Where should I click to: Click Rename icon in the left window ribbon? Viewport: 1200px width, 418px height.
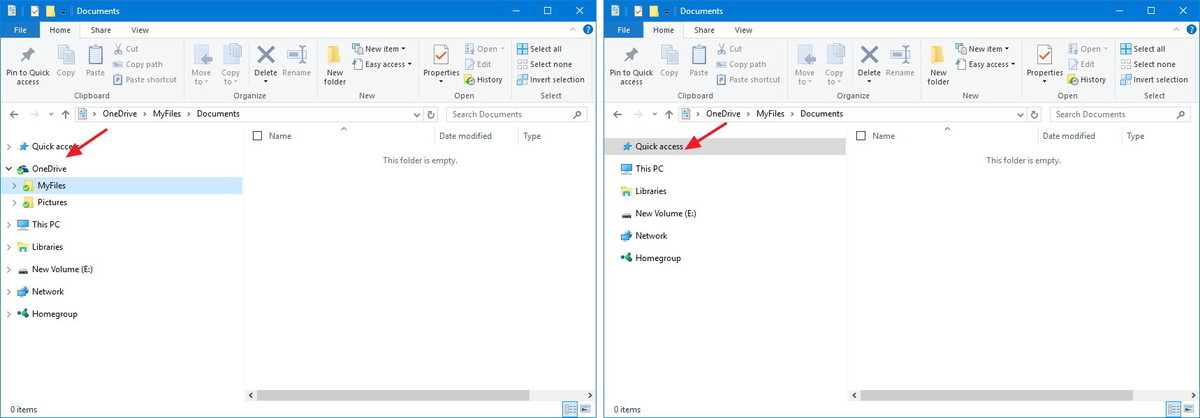click(296, 60)
